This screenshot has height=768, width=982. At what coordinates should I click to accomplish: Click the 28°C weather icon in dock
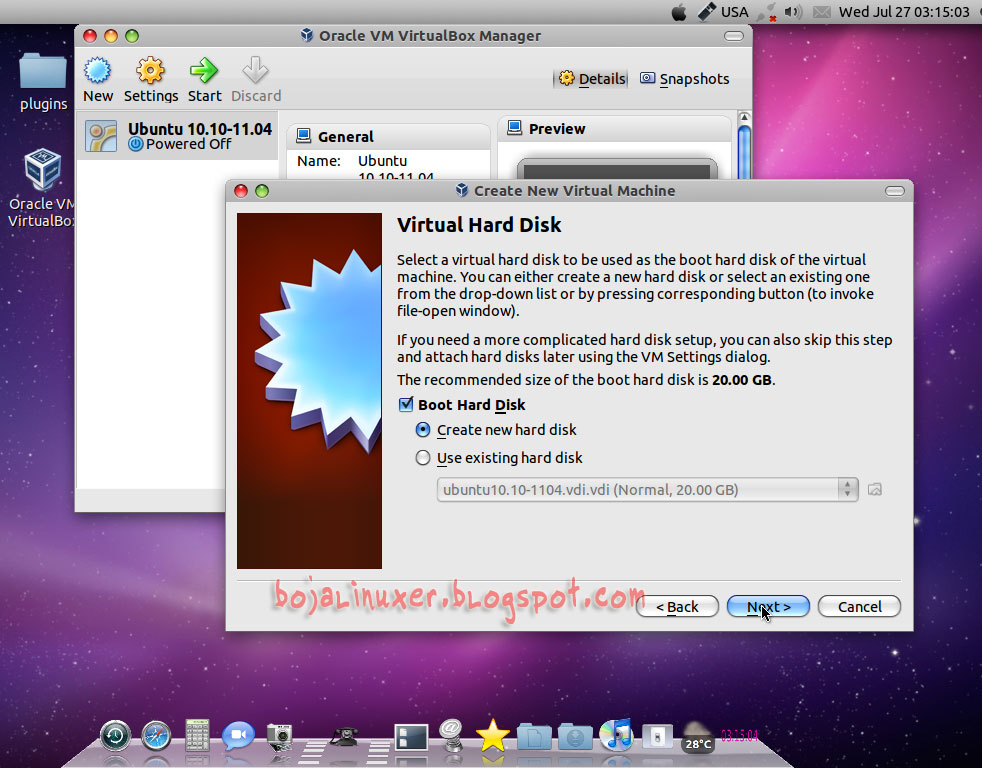698,736
